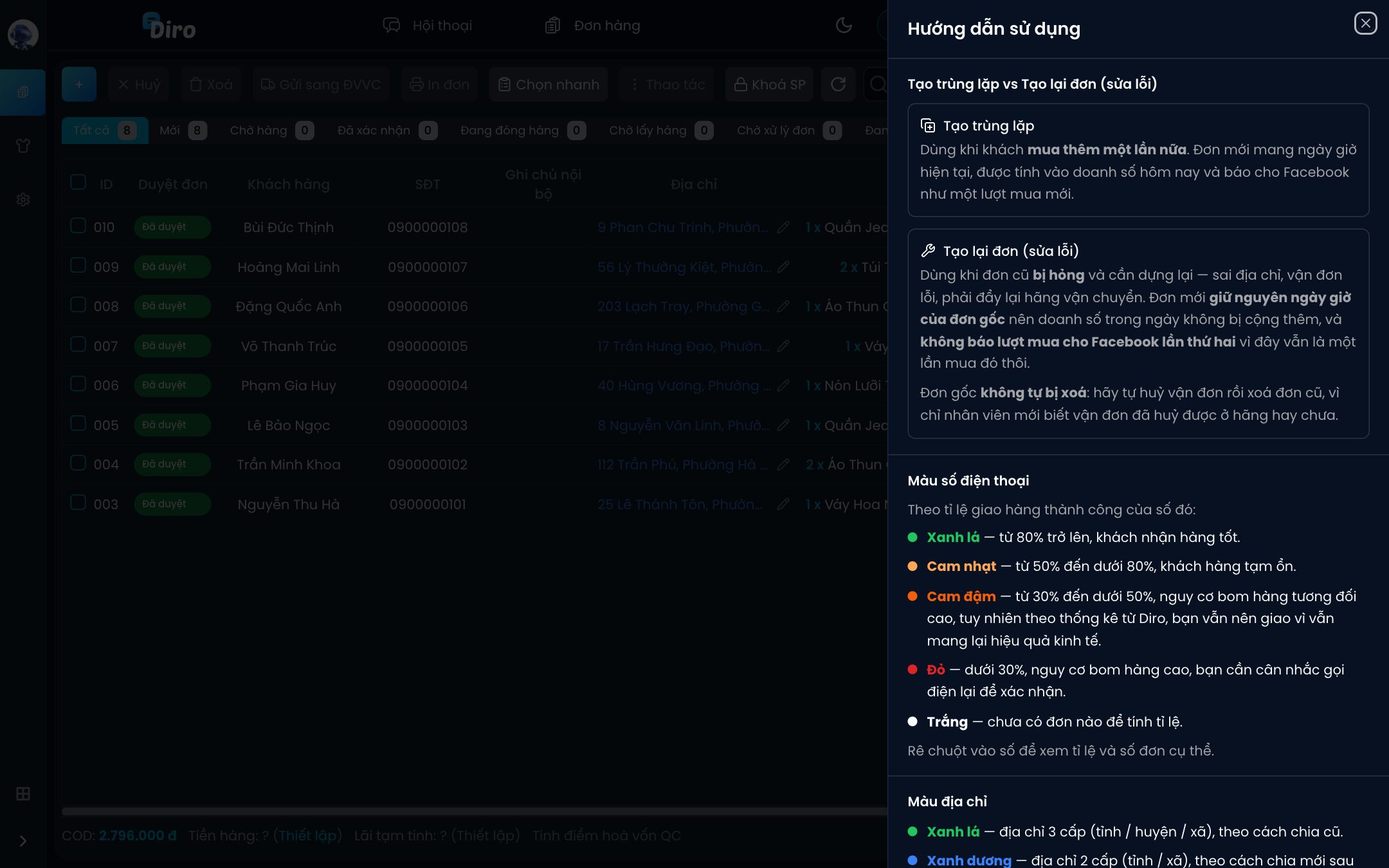Open settings gear in left sidebar

[23, 200]
